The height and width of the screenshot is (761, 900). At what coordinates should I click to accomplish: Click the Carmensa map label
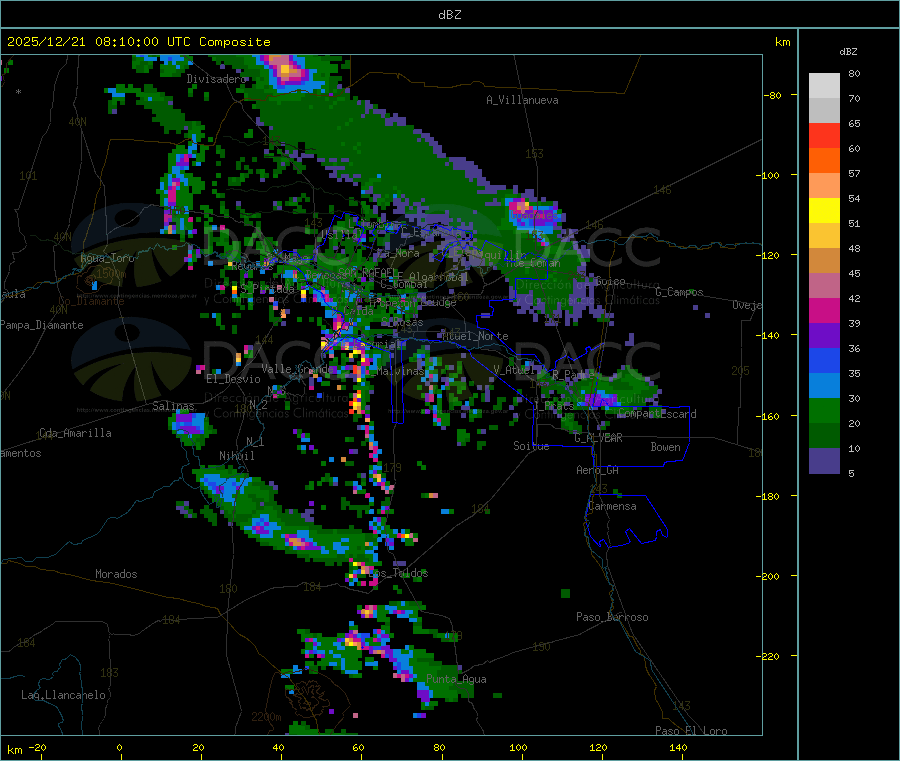pos(612,506)
